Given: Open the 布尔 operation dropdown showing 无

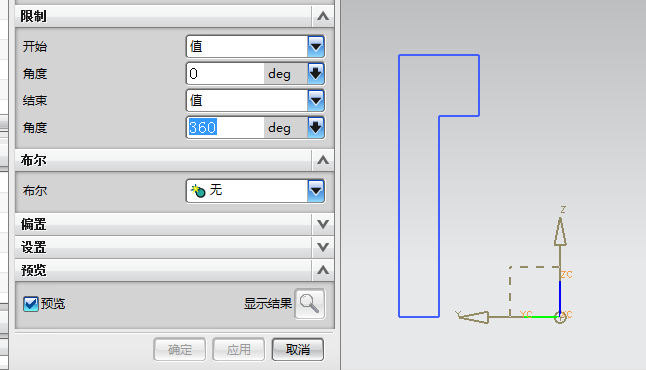Looking at the screenshot, I should [x=316, y=191].
